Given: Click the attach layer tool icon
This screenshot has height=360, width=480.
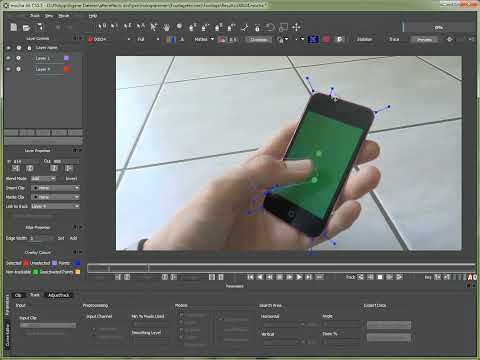Looking at the screenshot, I should tap(245, 28).
